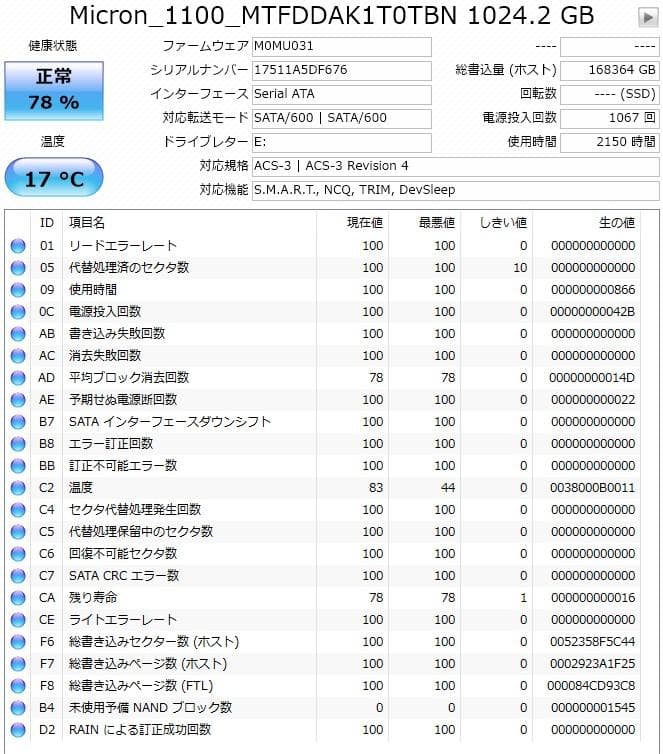Click the status orb for F7 総書き込みページ数 (ホスト)

click(x=18, y=664)
